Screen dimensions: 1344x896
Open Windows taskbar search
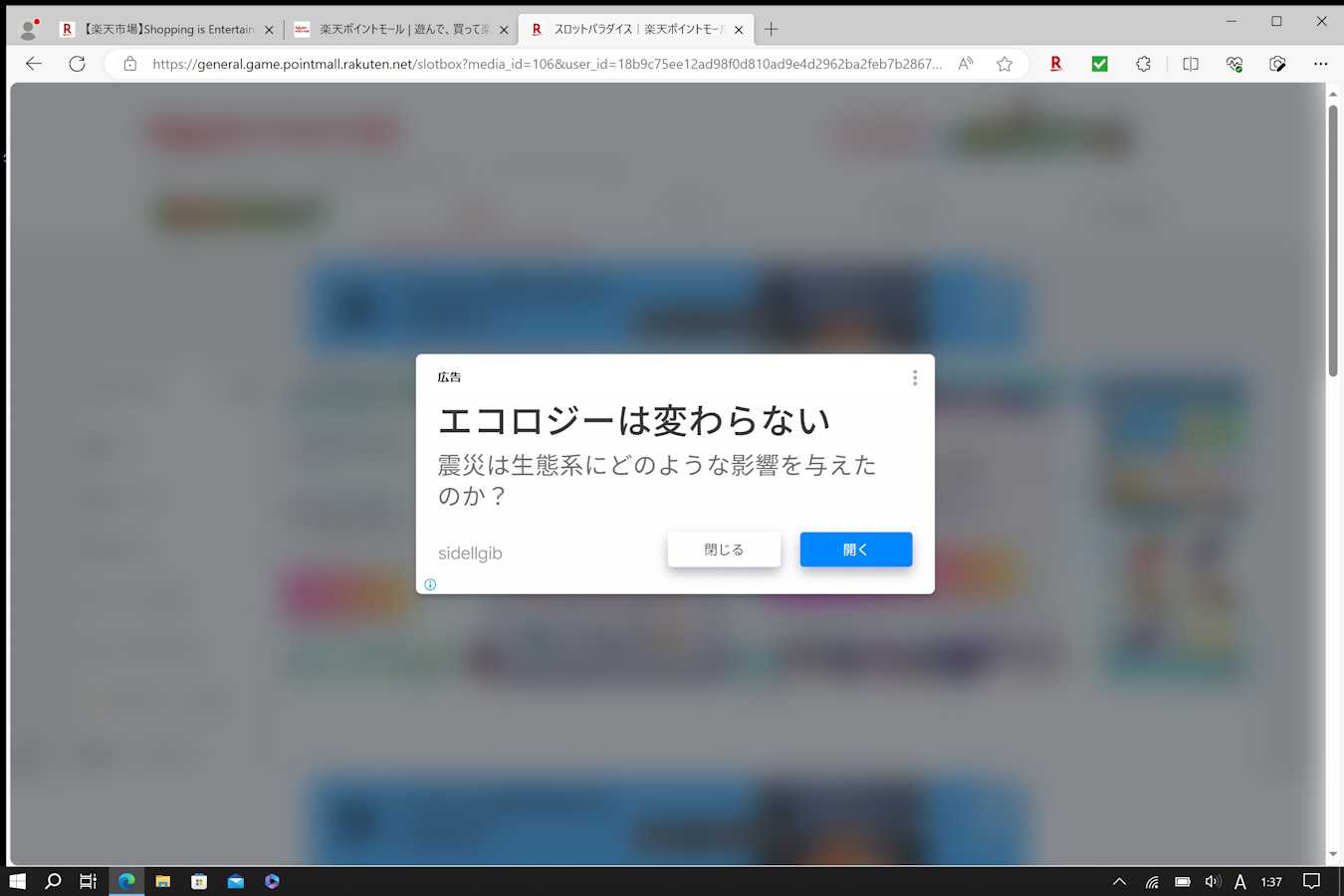tap(54, 881)
